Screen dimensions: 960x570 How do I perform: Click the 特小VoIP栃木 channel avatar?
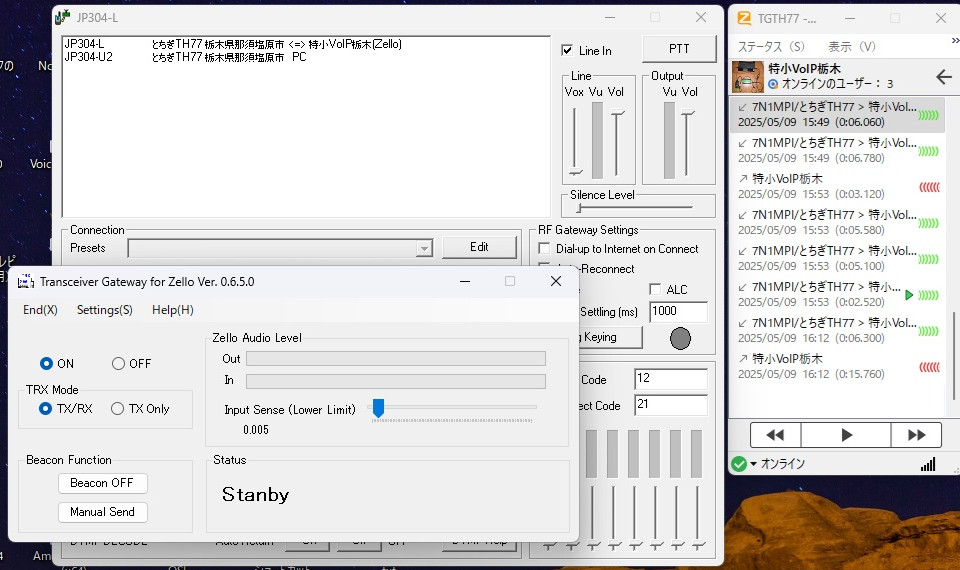pyautogui.click(x=749, y=76)
